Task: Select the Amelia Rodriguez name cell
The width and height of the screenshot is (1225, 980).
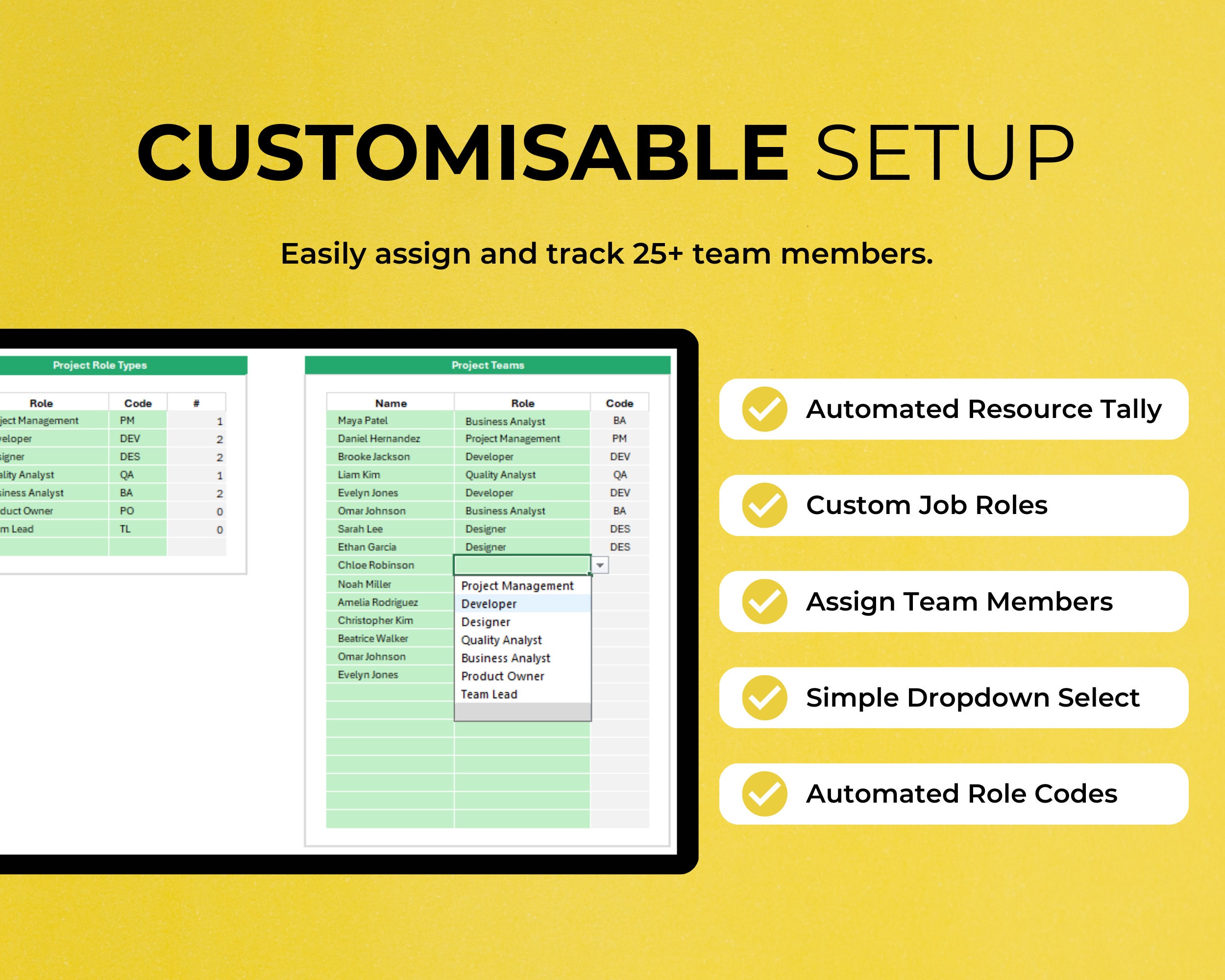Action: 390,602
